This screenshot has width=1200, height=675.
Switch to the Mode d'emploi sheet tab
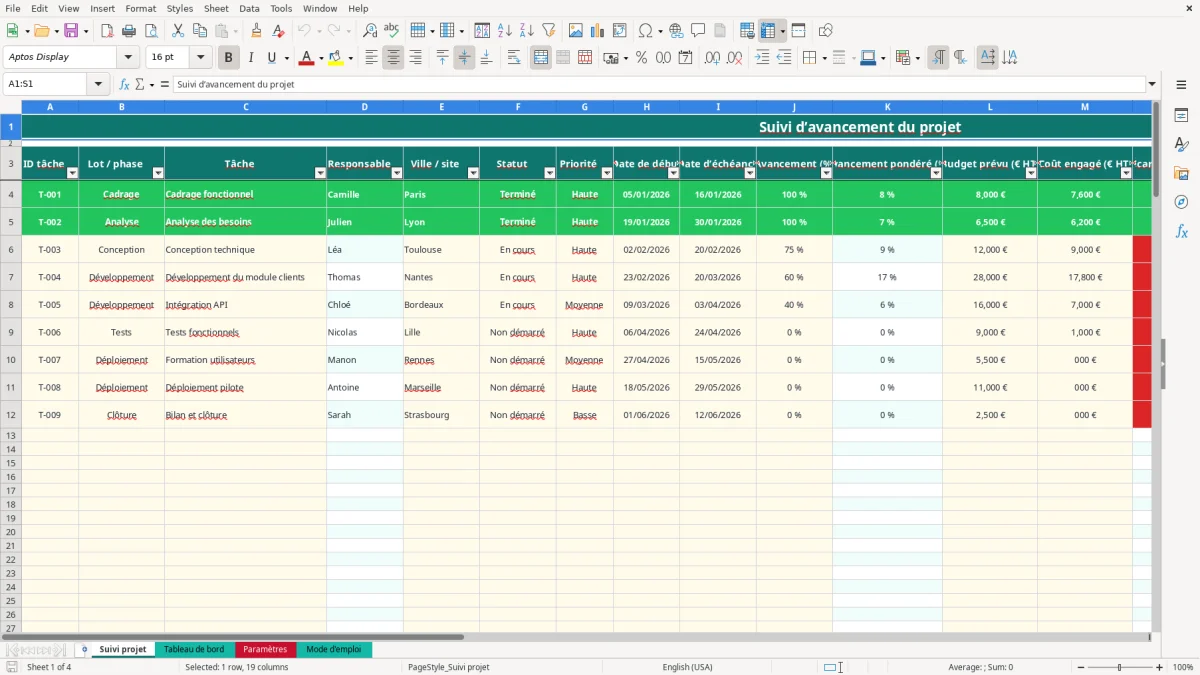click(x=334, y=649)
